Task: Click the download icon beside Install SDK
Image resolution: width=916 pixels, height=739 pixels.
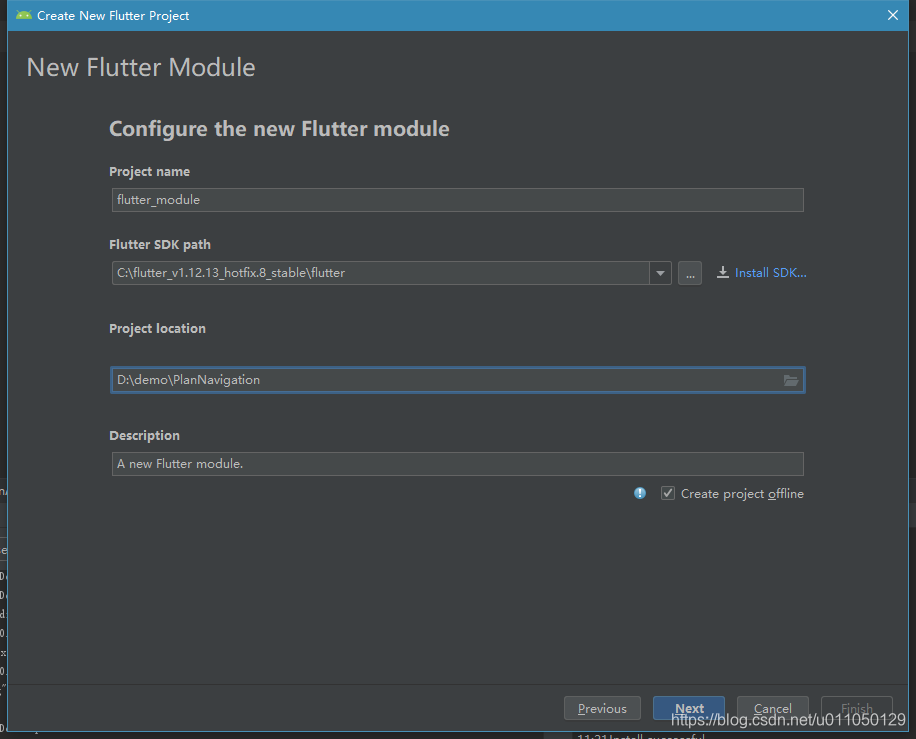Action: tap(722, 272)
